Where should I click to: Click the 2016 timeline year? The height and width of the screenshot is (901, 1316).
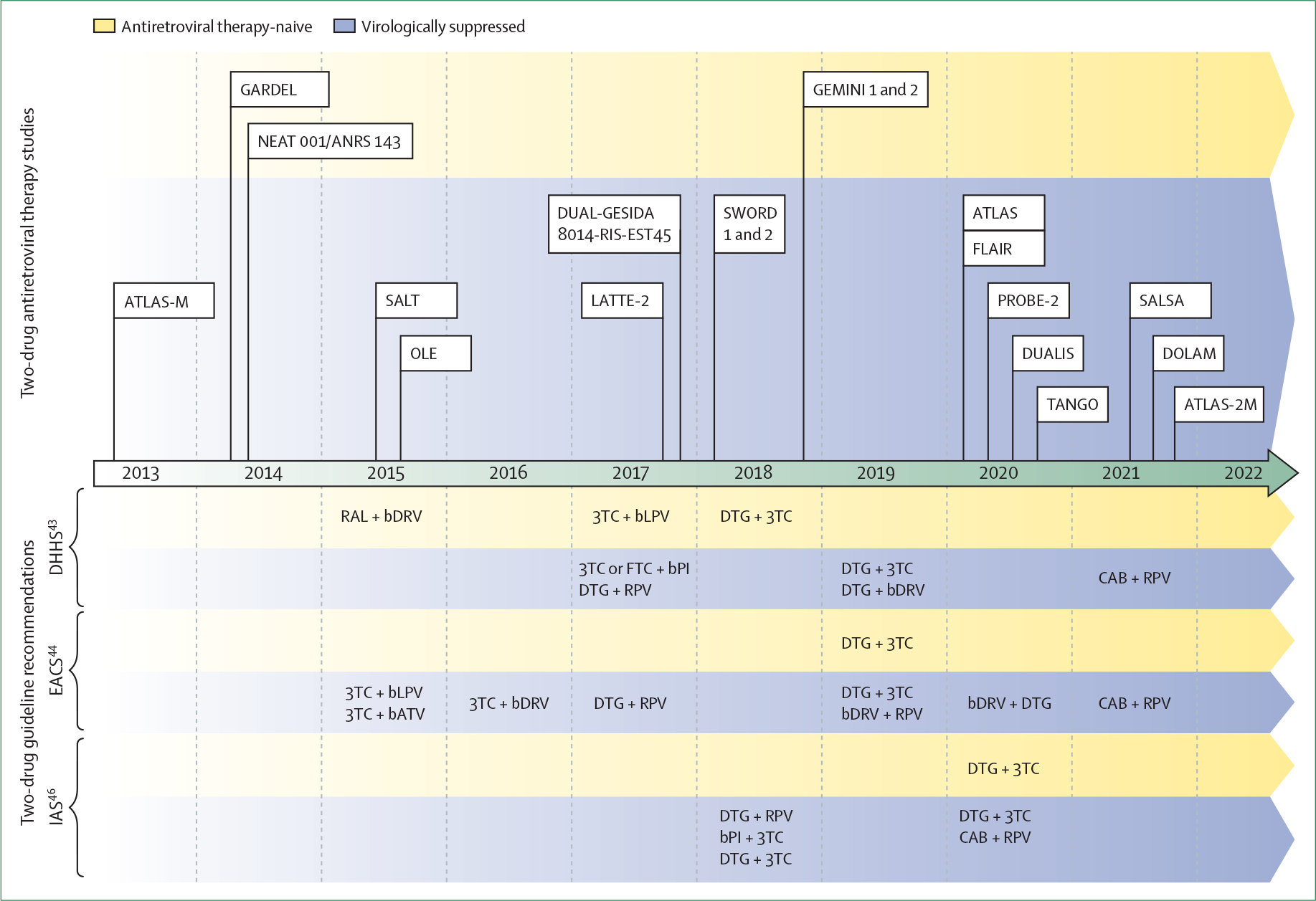point(508,473)
